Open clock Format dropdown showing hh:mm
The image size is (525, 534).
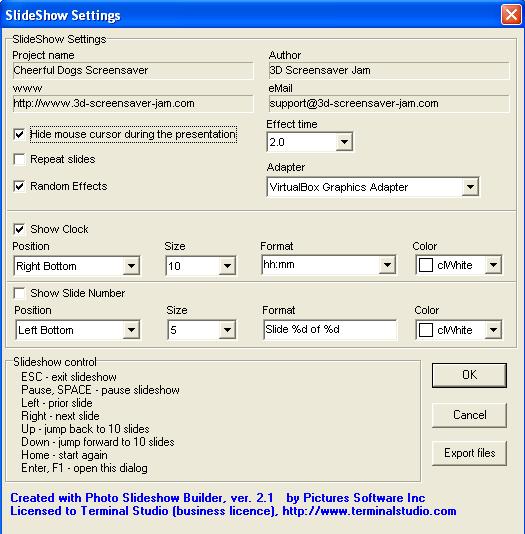(387, 265)
